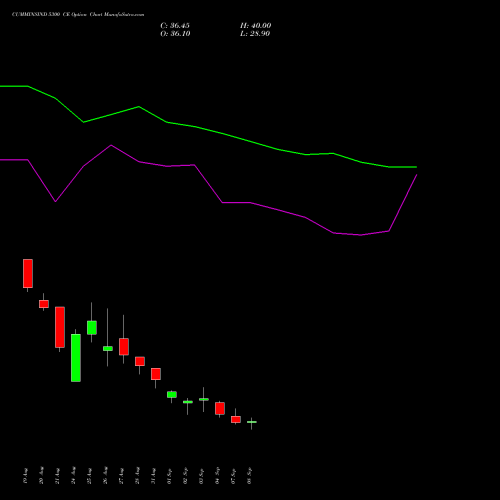Select the 28 Aug date label

tap(138, 476)
